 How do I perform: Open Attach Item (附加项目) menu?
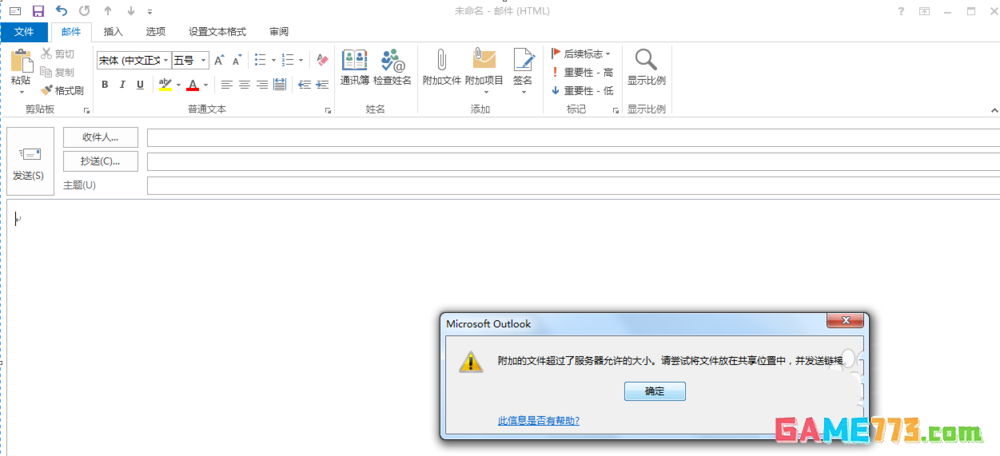[485, 71]
